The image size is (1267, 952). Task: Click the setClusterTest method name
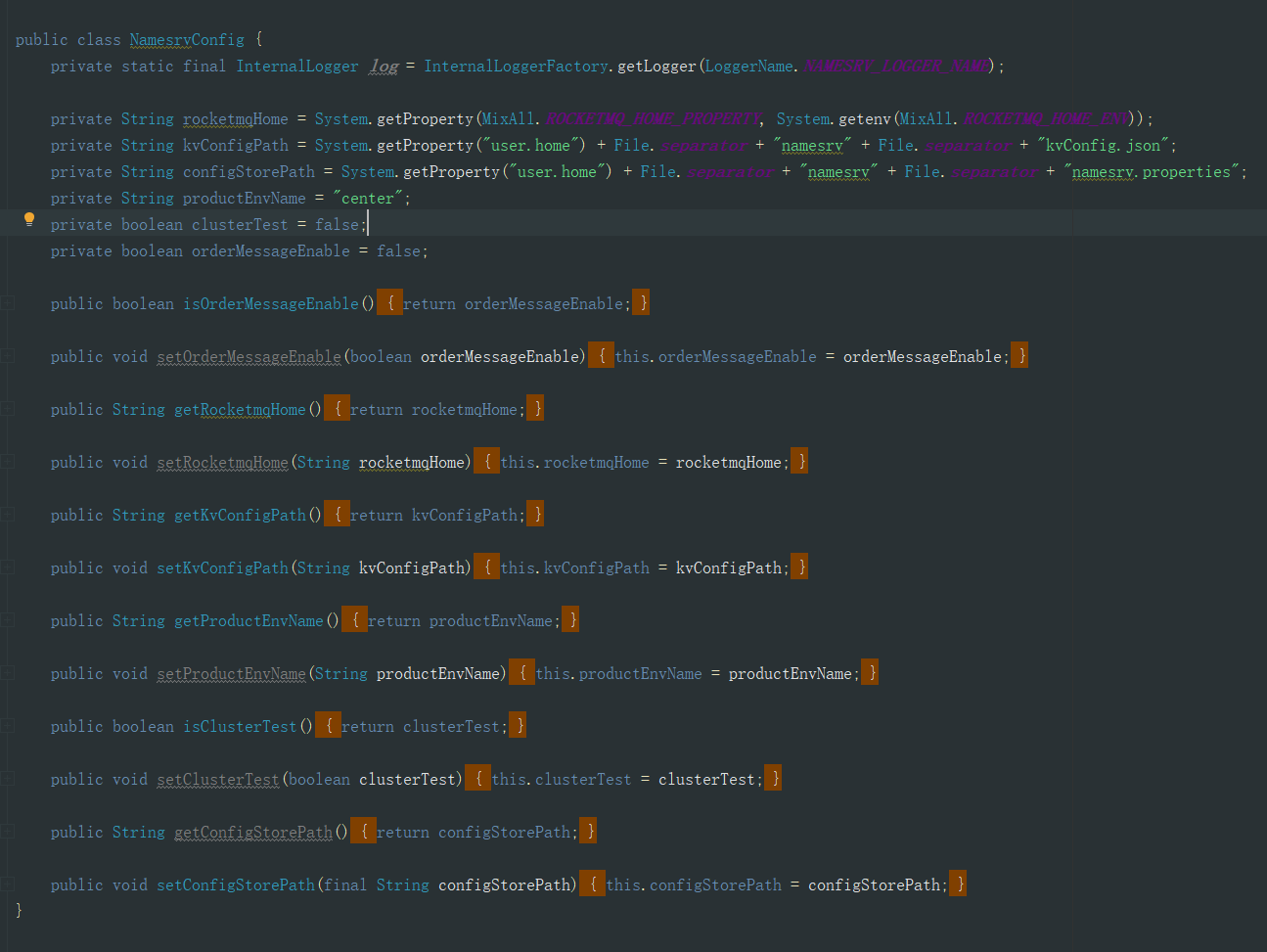tap(218, 780)
